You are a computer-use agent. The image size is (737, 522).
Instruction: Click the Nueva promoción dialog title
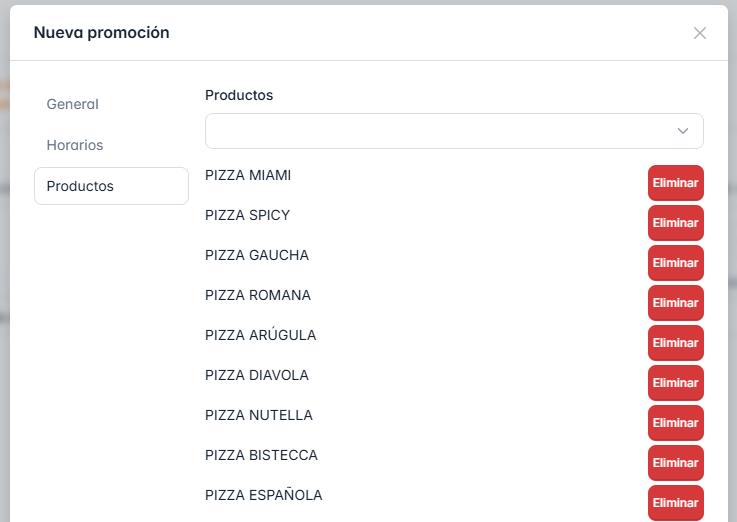(102, 33)
